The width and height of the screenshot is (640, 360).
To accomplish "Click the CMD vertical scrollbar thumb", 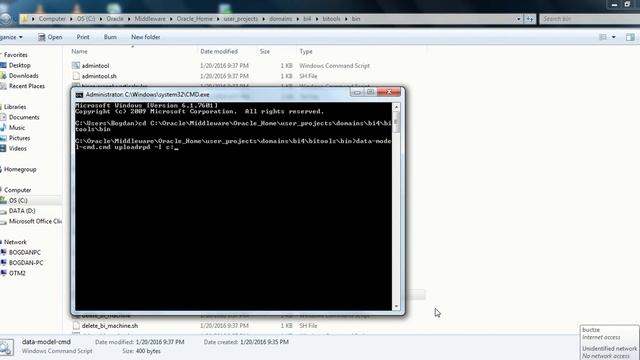I will 396,122.
